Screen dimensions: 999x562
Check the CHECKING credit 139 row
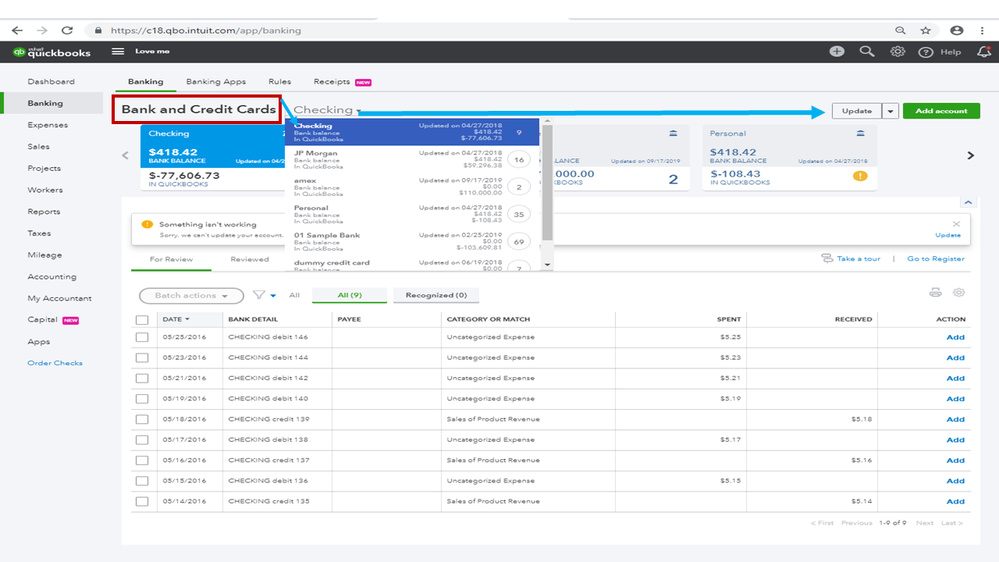point(142,419)
